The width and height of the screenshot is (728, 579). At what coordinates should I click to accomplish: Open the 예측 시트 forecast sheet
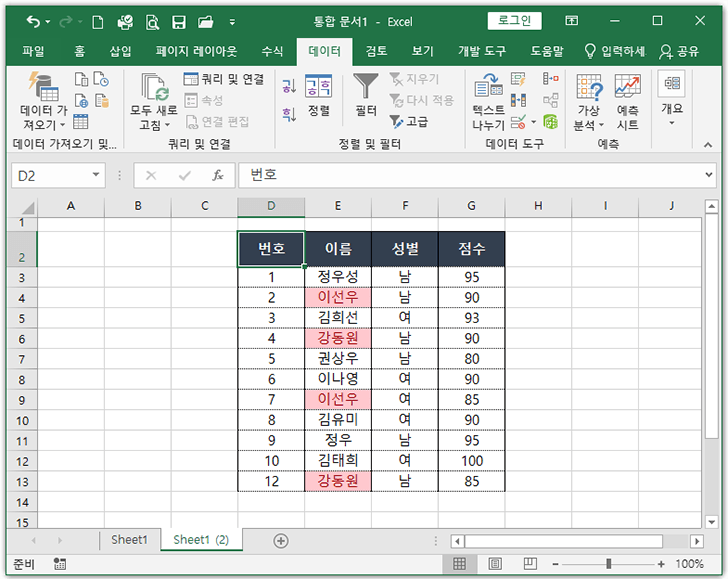(628, 102)
